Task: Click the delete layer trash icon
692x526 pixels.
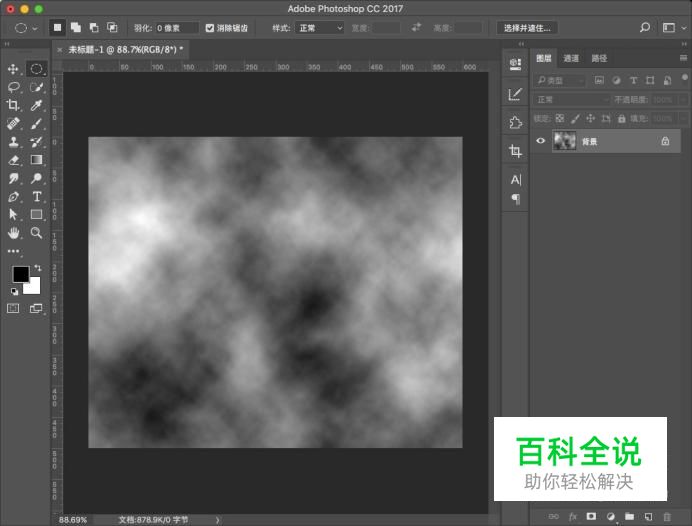Action: pyautogui.click(x=667, y=516)
